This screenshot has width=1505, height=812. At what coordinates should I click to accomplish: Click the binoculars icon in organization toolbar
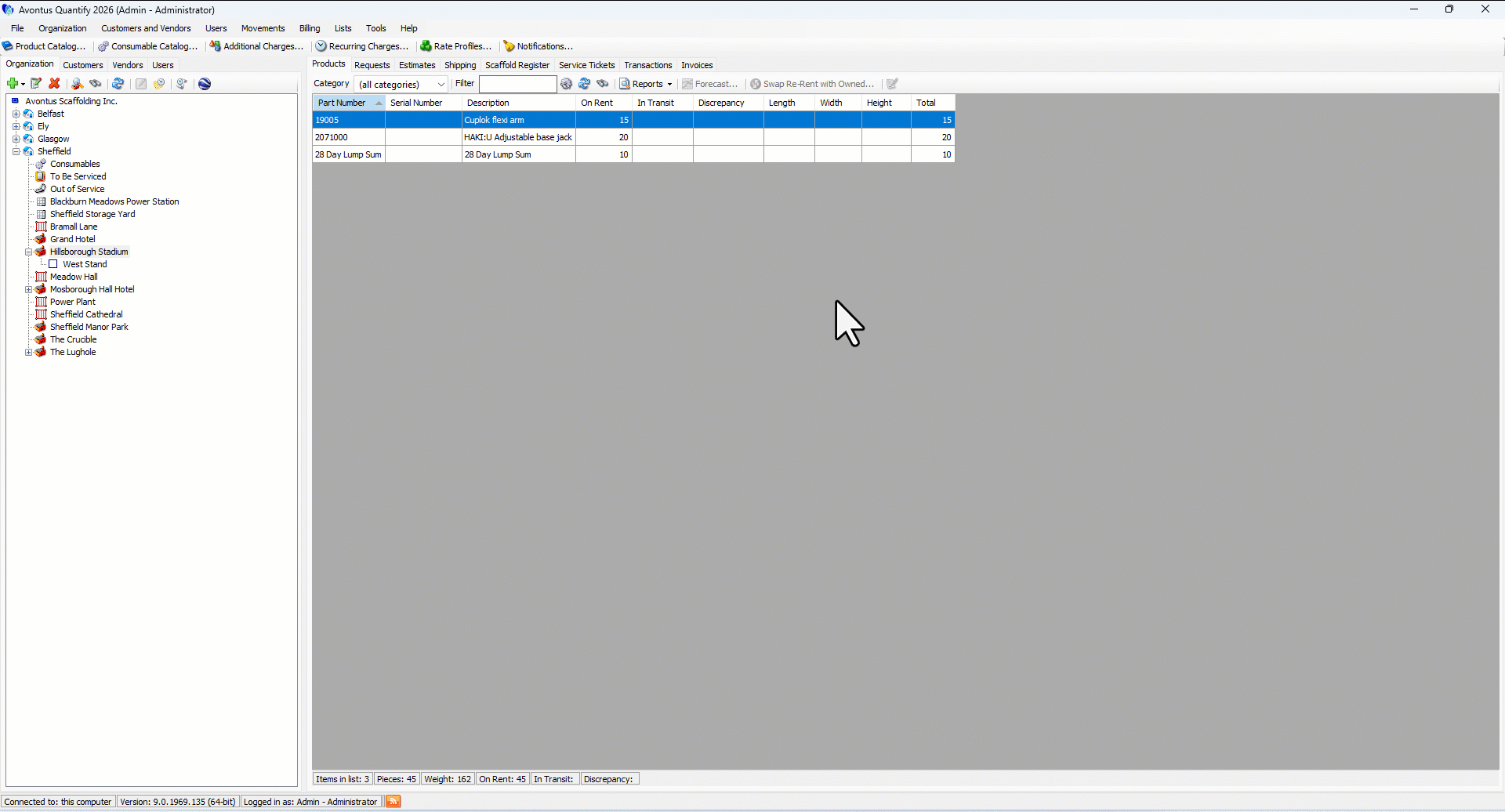pyautogui.click(x=96, y=84)
